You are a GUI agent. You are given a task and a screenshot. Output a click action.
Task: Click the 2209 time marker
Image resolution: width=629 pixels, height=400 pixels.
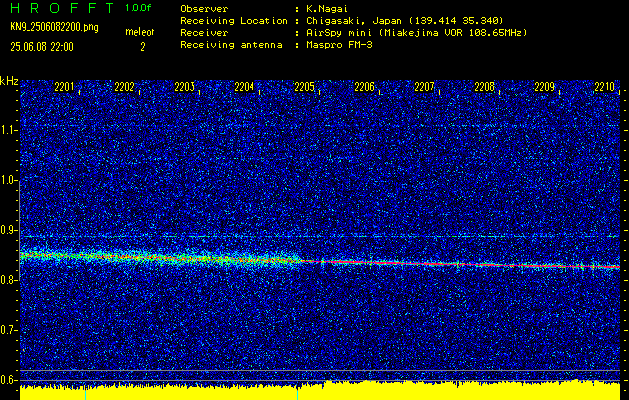(x=544, y=87)
